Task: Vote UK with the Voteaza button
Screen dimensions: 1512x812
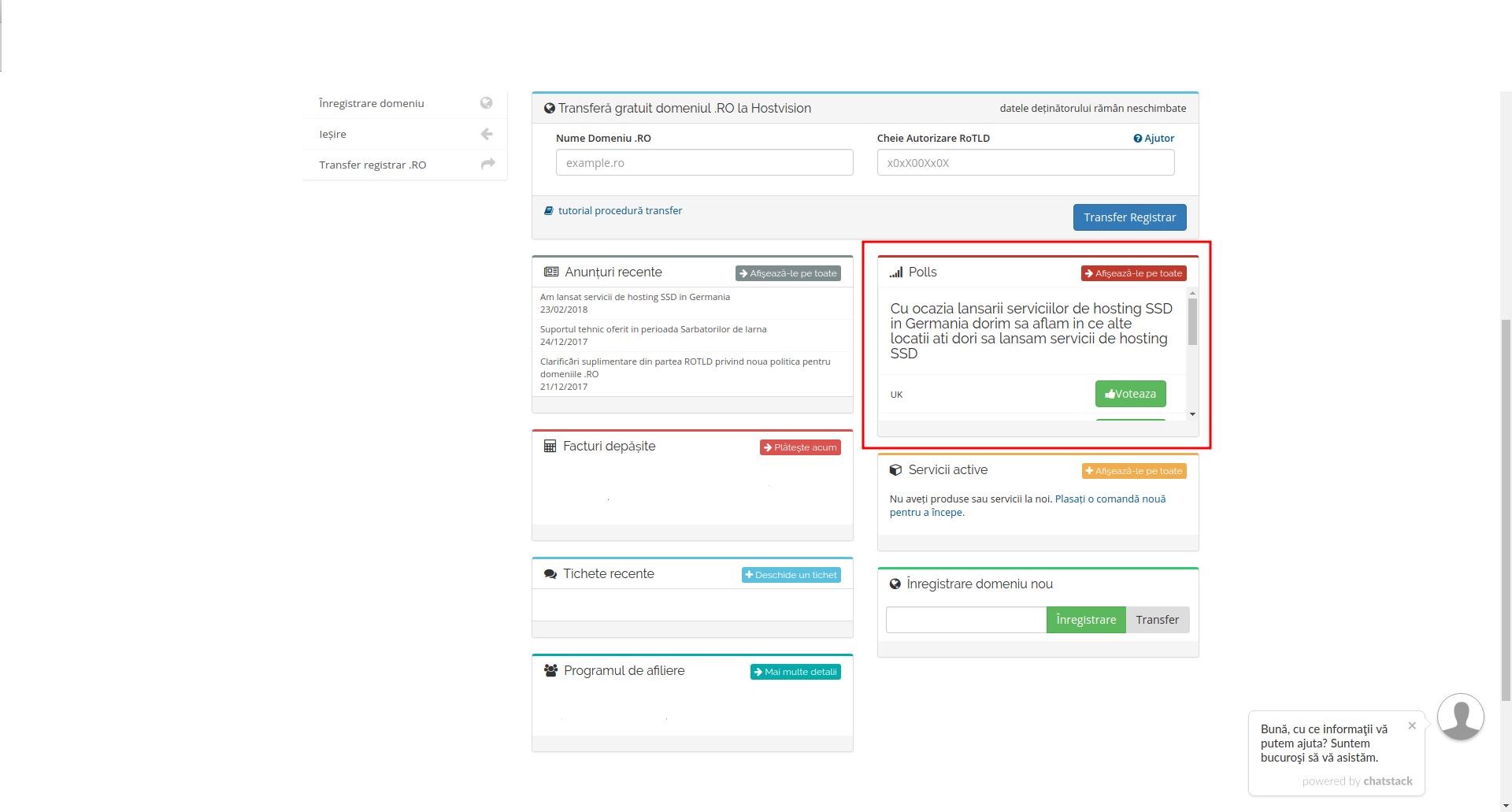Action: pyautogui.click(x=1130, y=394)
